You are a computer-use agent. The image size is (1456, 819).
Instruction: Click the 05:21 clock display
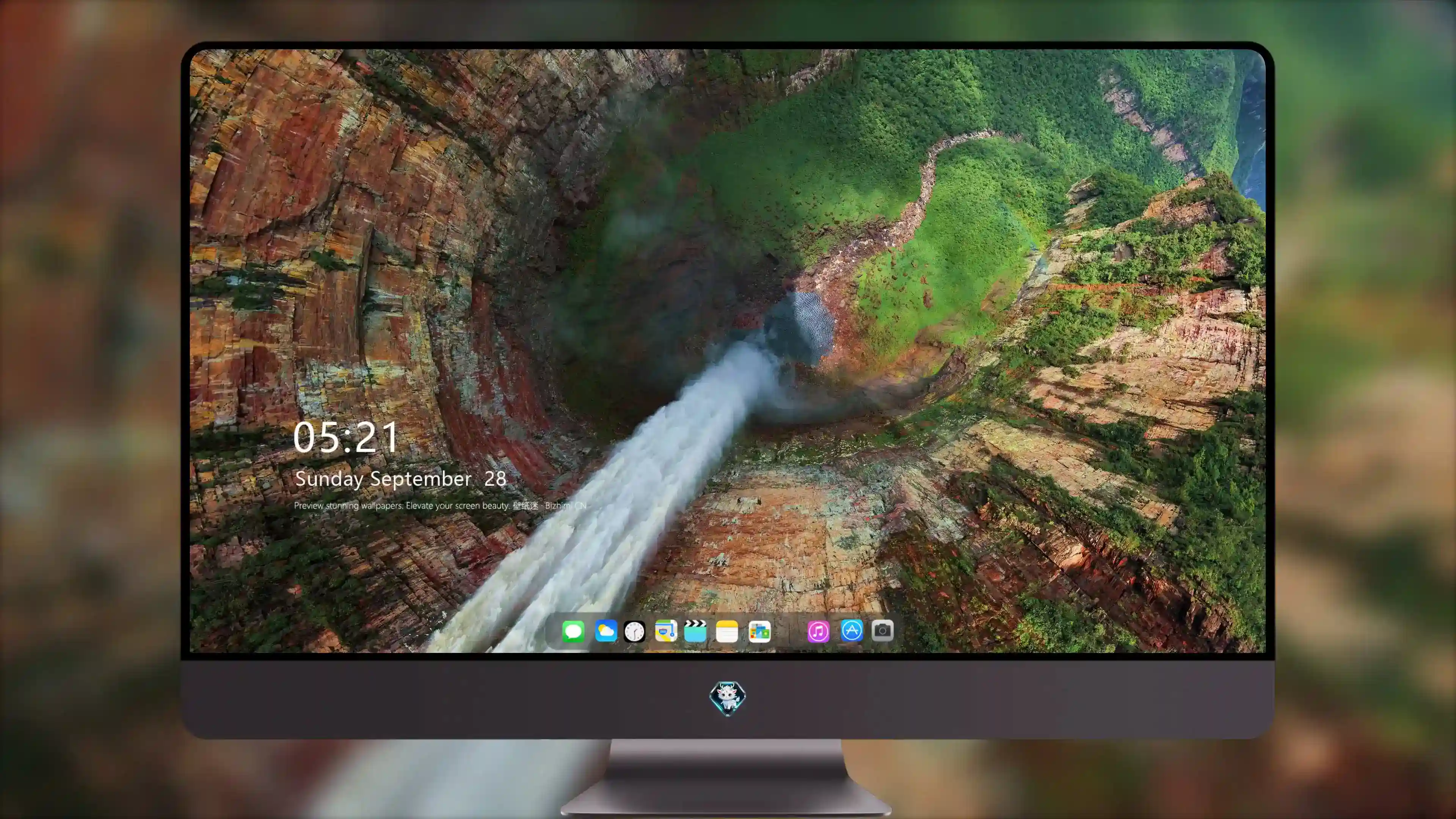(345, 438)
